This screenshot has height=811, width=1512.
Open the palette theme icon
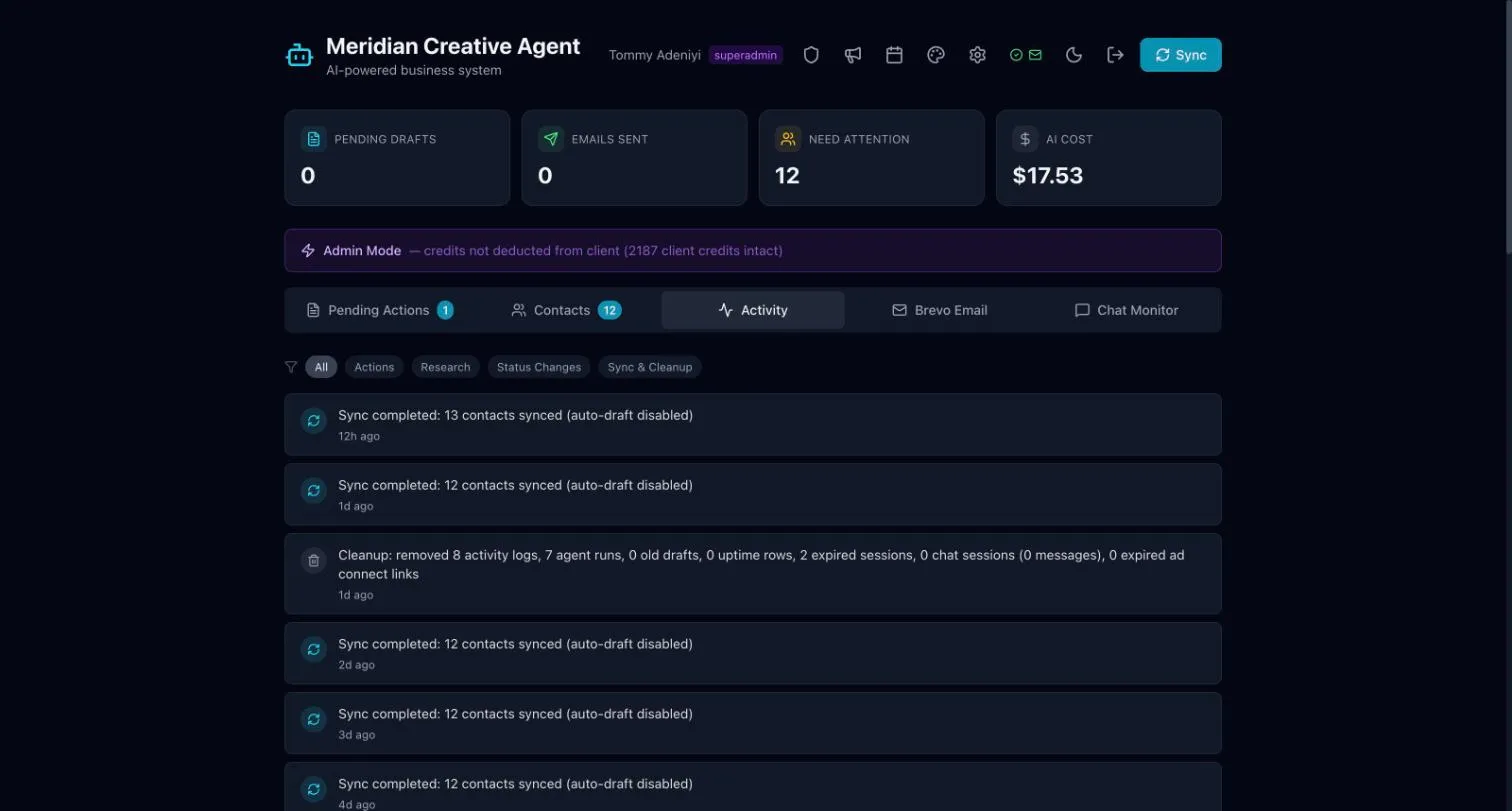pos(936,55)
